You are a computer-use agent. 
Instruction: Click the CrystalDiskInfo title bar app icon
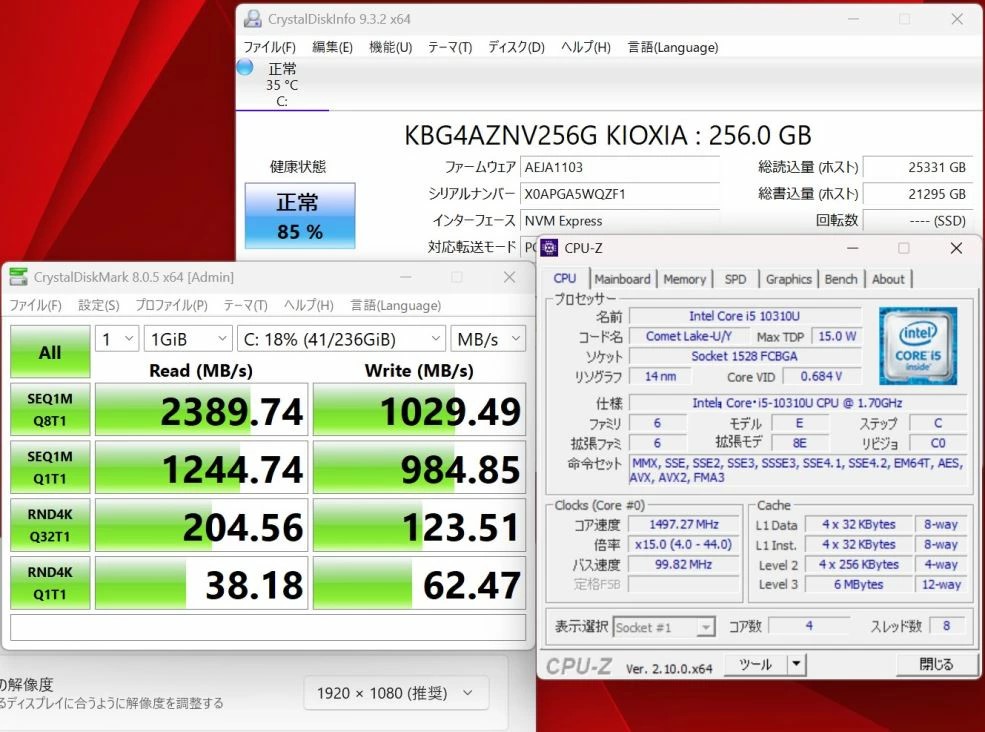click(253, 19)
